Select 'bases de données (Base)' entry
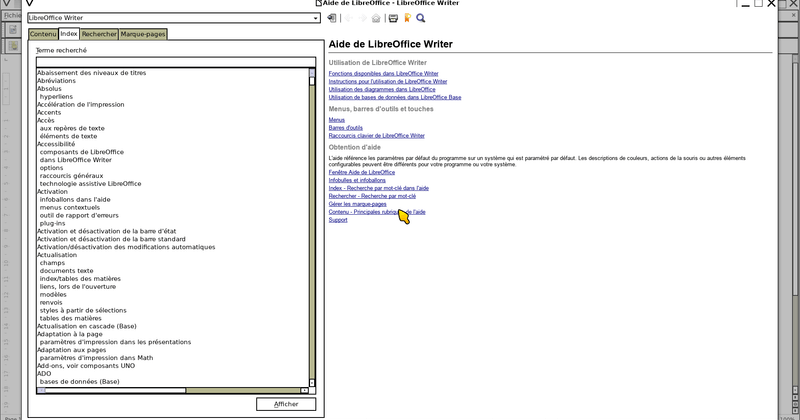The image size is (800, 420). (80, 382)
